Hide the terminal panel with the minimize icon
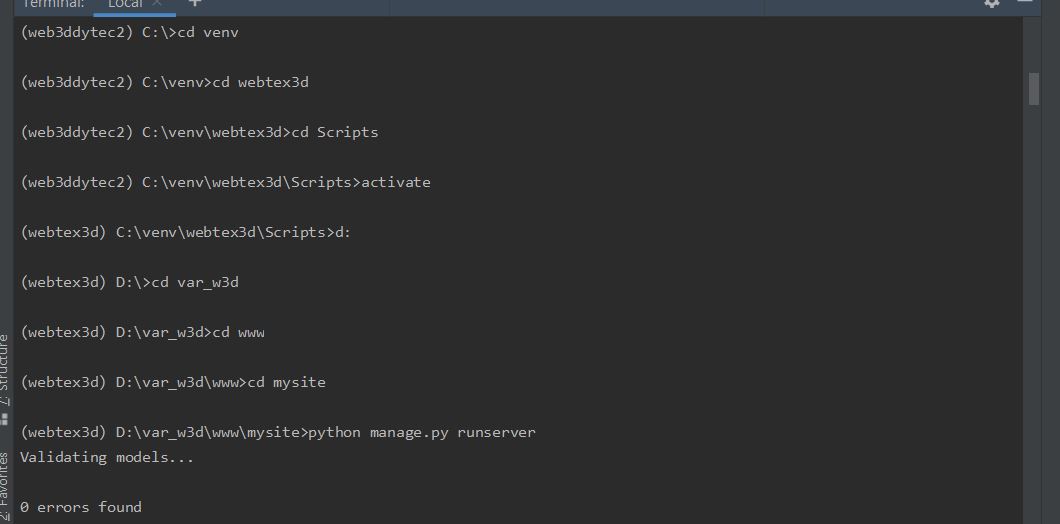The image size is (1060, 524). (1024, 2)
